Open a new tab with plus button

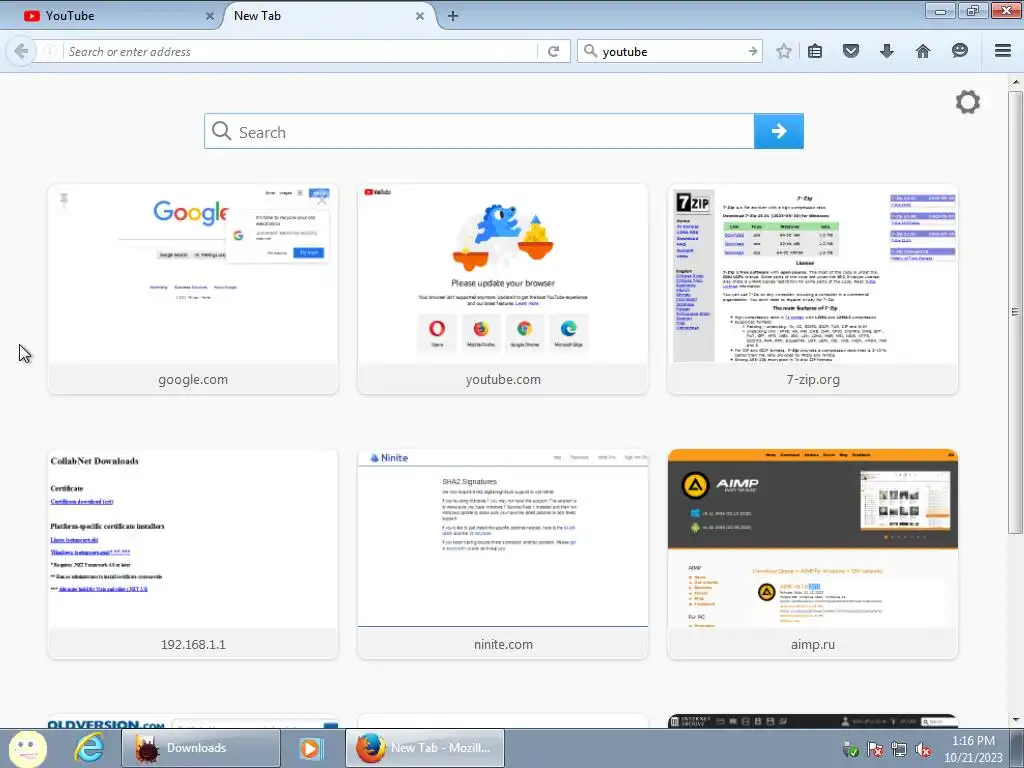(x=453, y=16)
